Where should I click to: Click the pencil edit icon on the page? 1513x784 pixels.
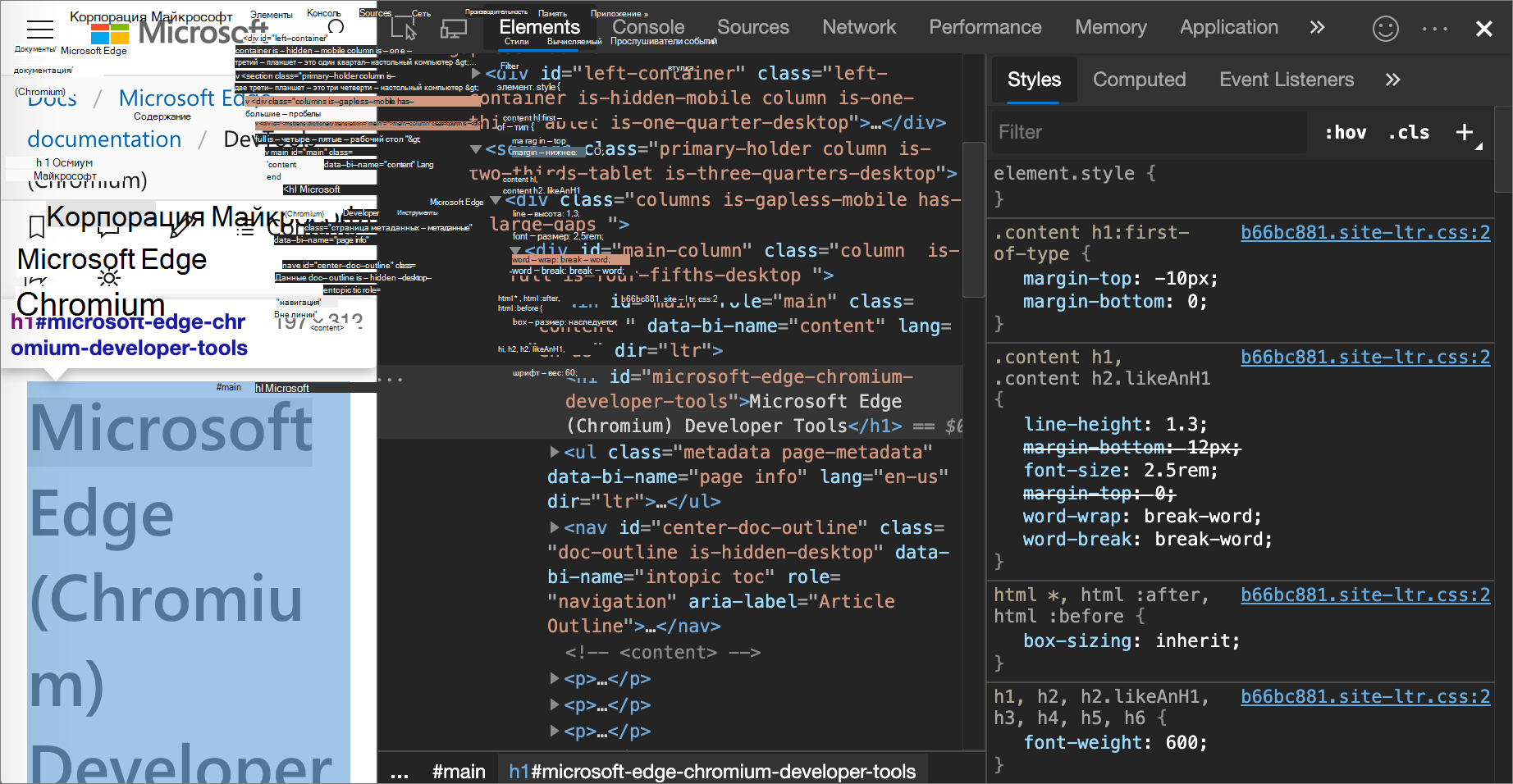click(181, 226)
